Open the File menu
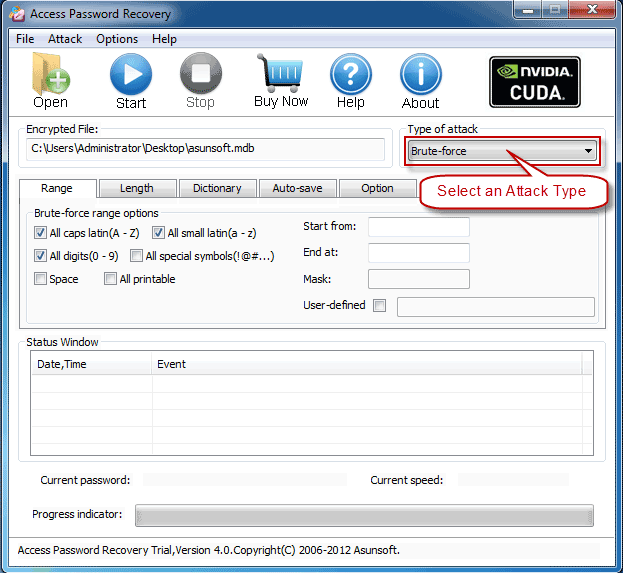 [x=25, y=39]
